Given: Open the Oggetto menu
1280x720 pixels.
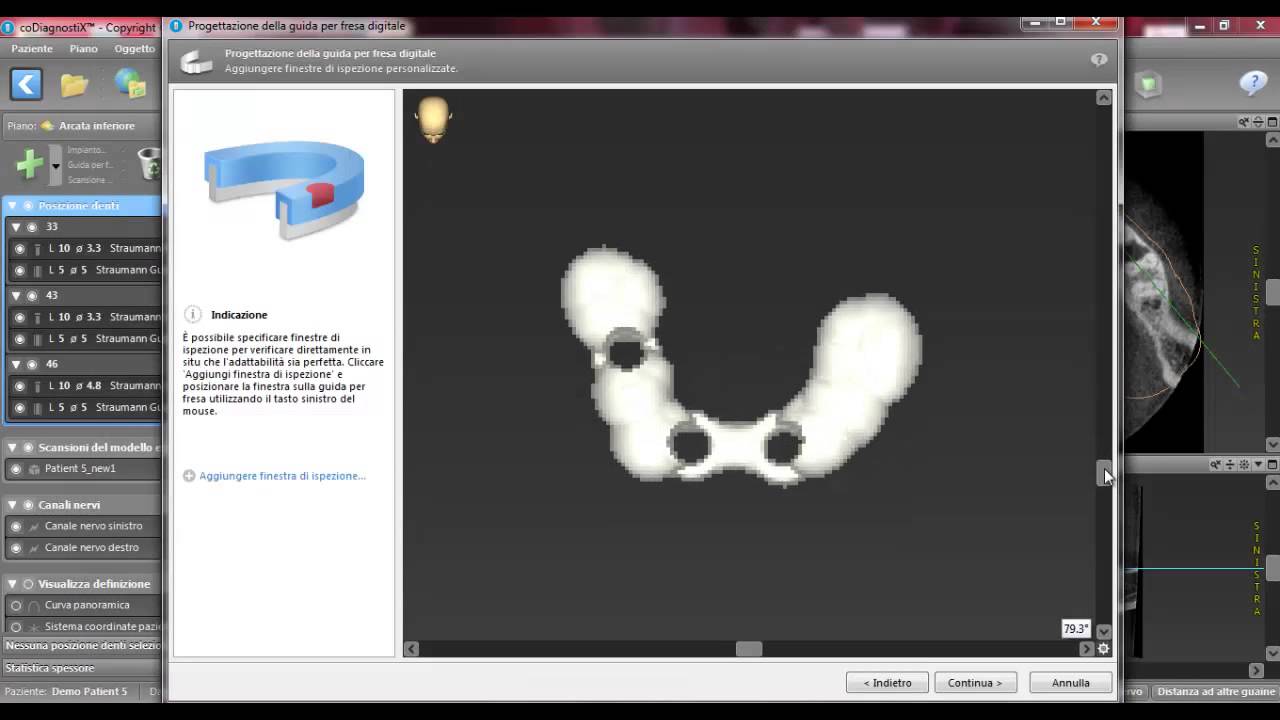Looking at the screenshot, I should click(x=135, y=48).
